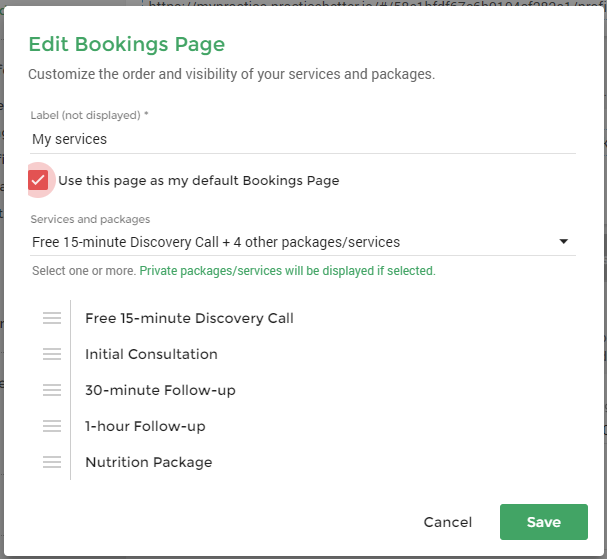Click drag handle for Nutrition Package
Screen dimensions: 607x559
tap(52, 462)
